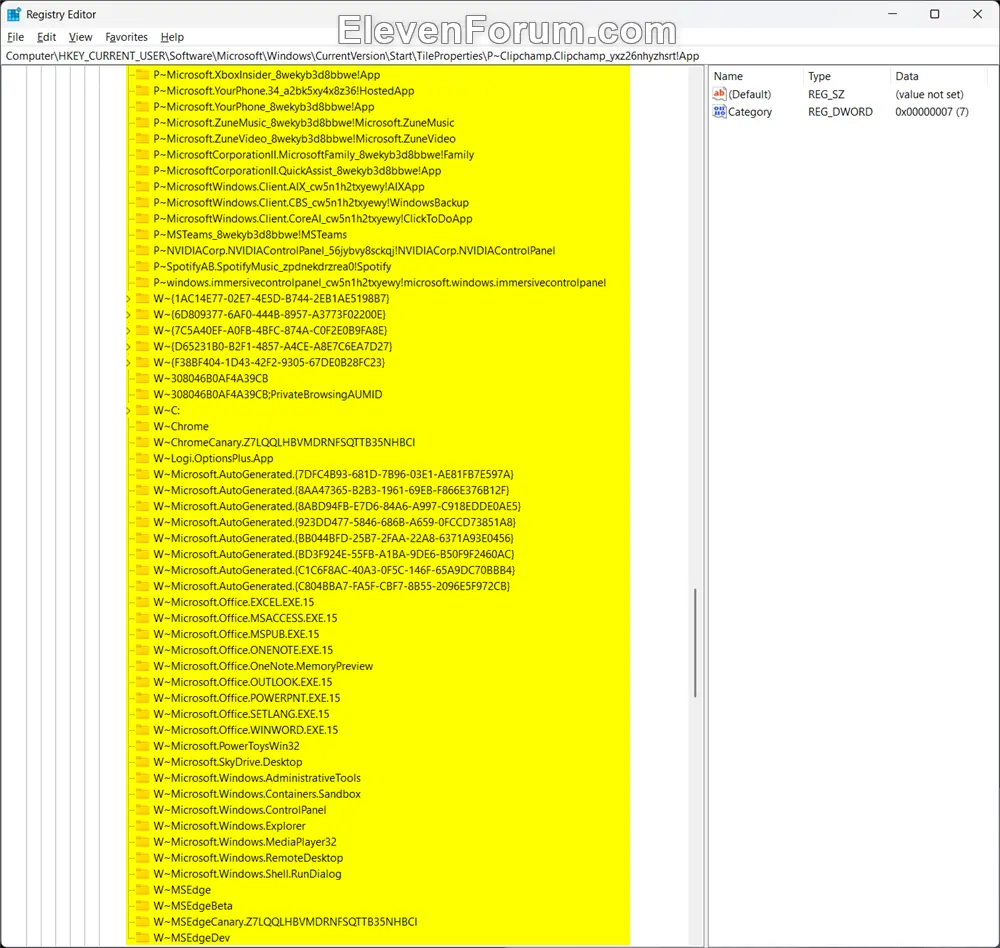
Task: Click the folder icon of P~MSTeams key
Action: coord(142,235)
